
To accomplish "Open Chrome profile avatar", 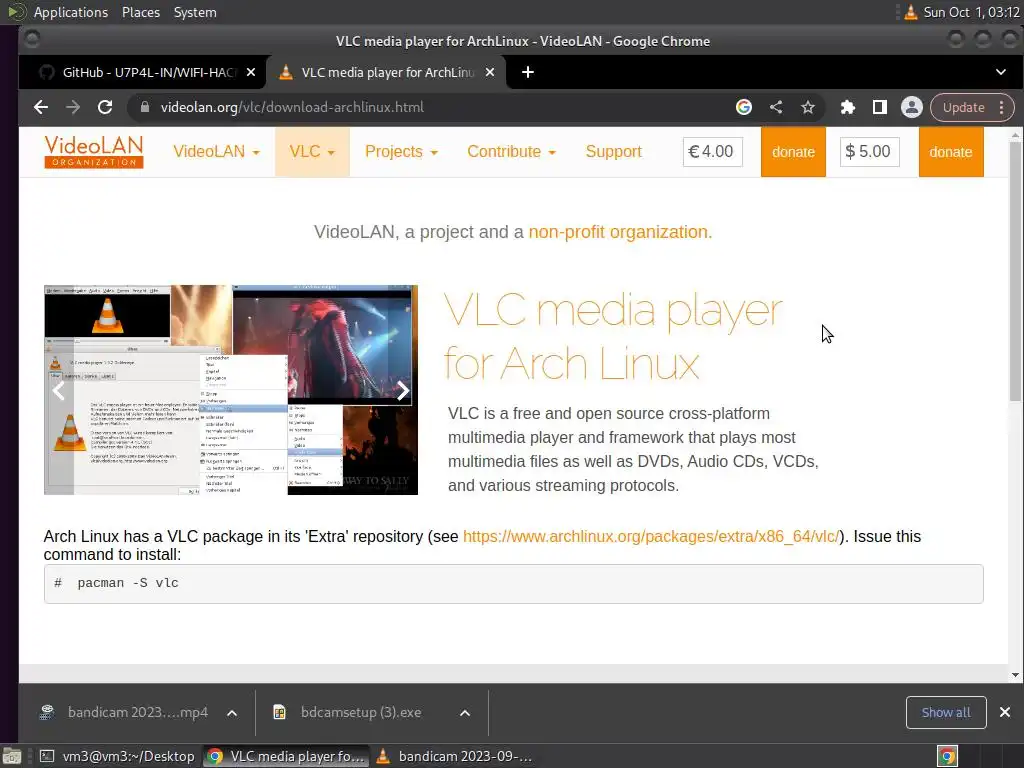I will pos(912,107).
